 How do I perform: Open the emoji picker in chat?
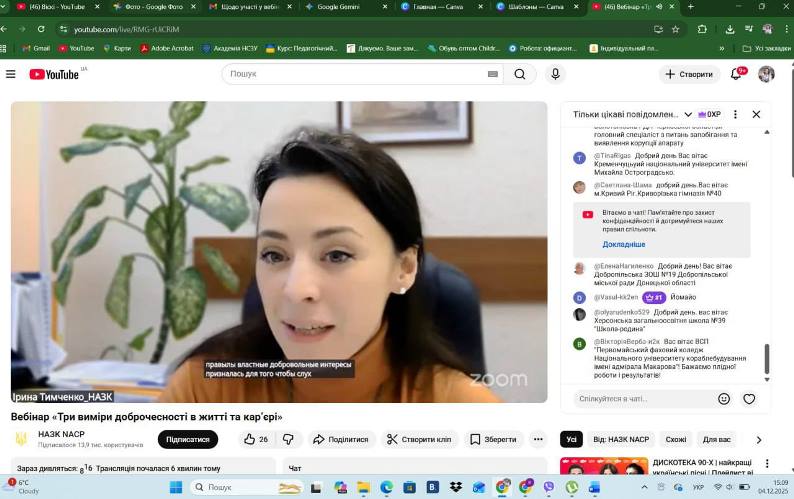click(x=724, y=399)
